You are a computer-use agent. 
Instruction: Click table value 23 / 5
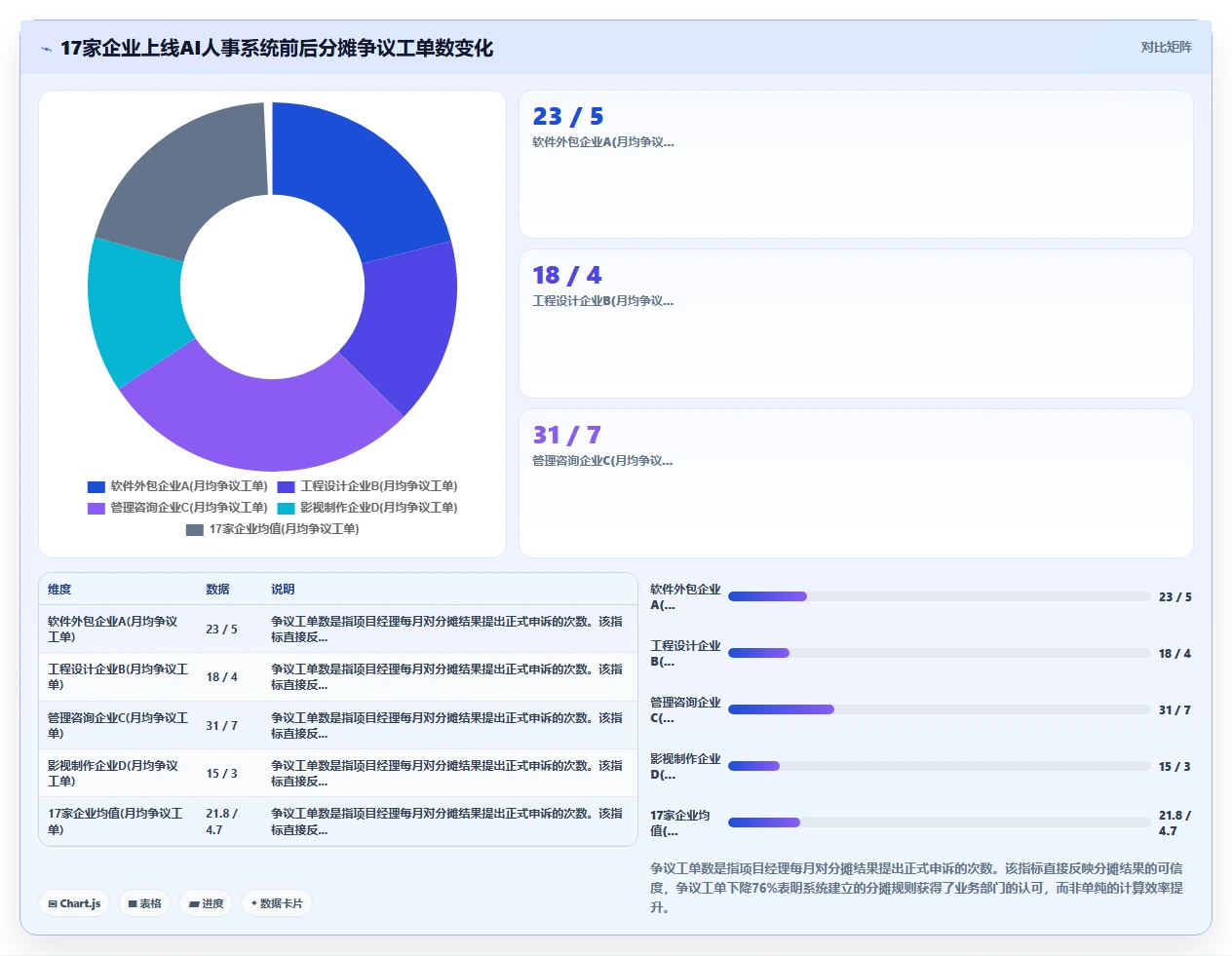tap(221, 630)
